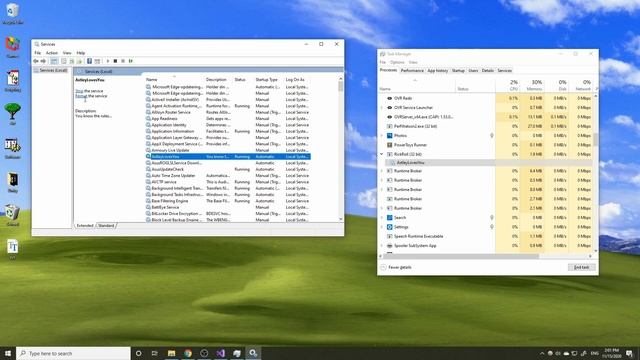Select the Photos process icon in Task Manager

(x=389, y=136)
